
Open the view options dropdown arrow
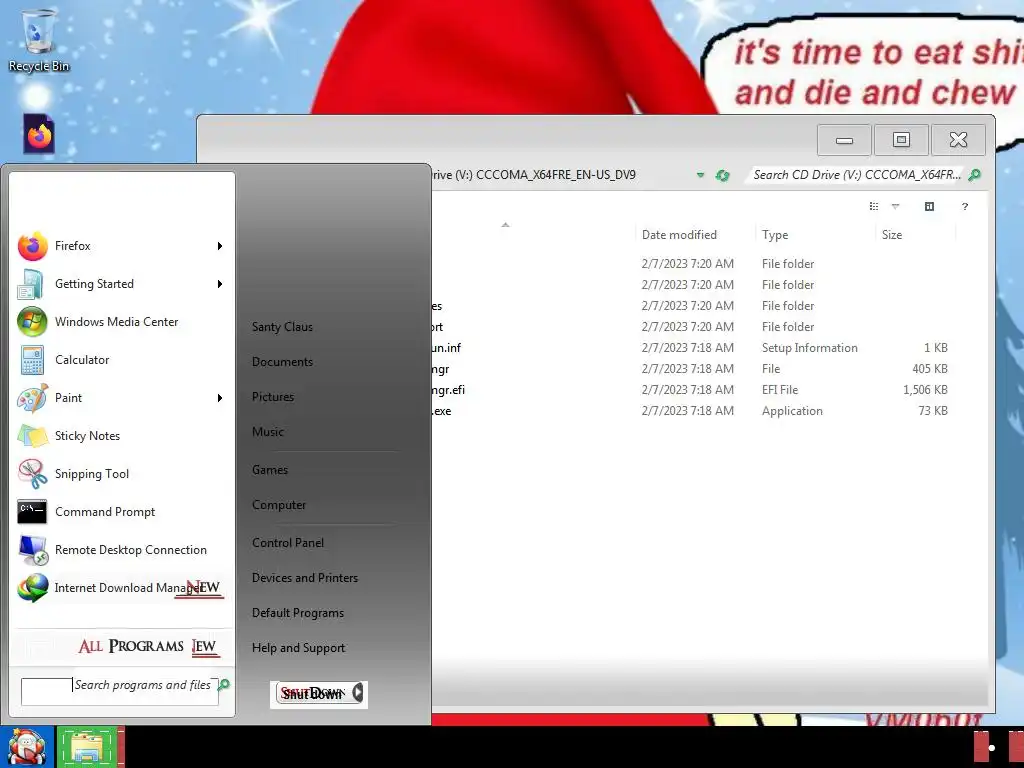click(x=895, y=206)
